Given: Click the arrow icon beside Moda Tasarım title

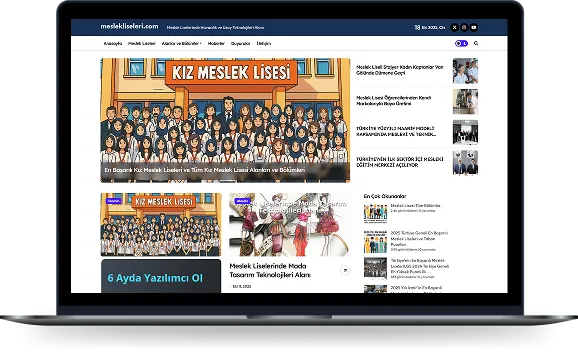Looking at the screenshot, I should coord(345,270).
